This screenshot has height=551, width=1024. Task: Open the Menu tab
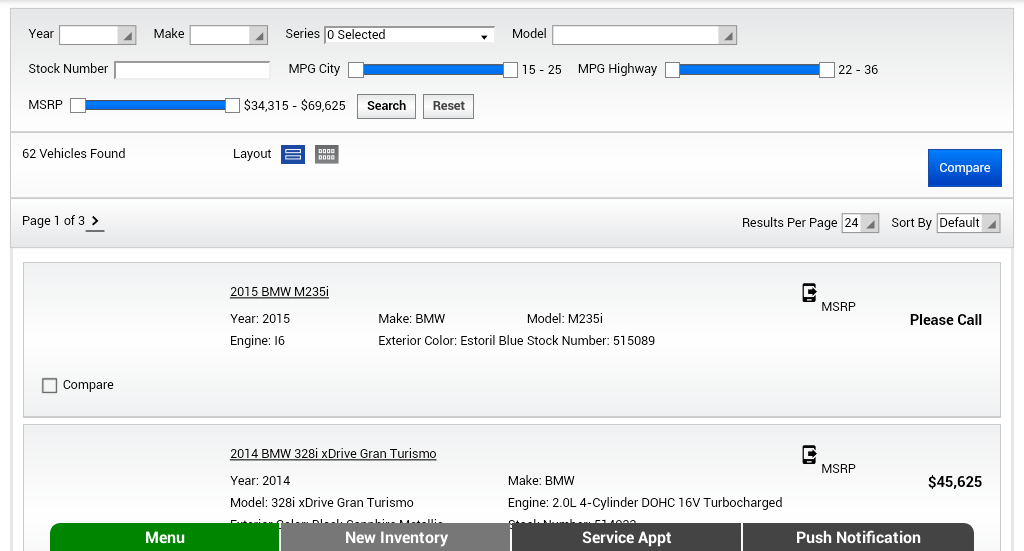point(165,537)
